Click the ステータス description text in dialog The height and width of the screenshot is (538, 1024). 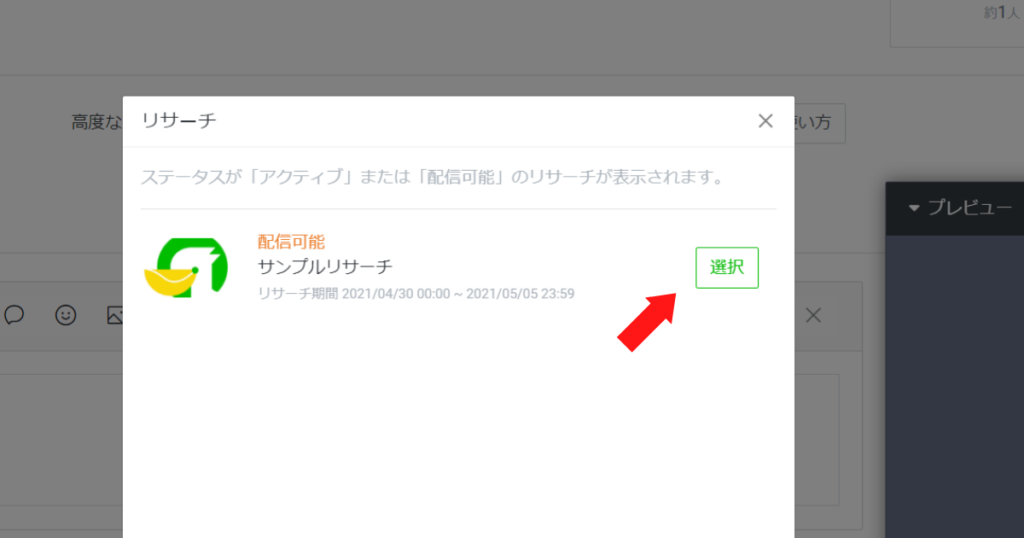coord(433,177)
